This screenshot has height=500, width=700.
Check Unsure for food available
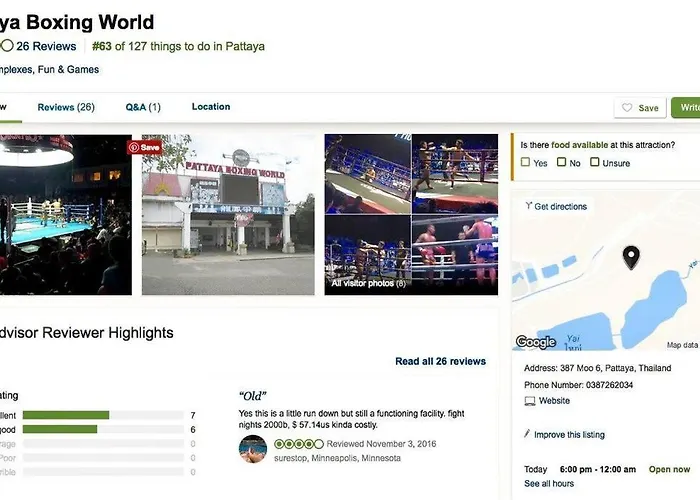[595, 162]
